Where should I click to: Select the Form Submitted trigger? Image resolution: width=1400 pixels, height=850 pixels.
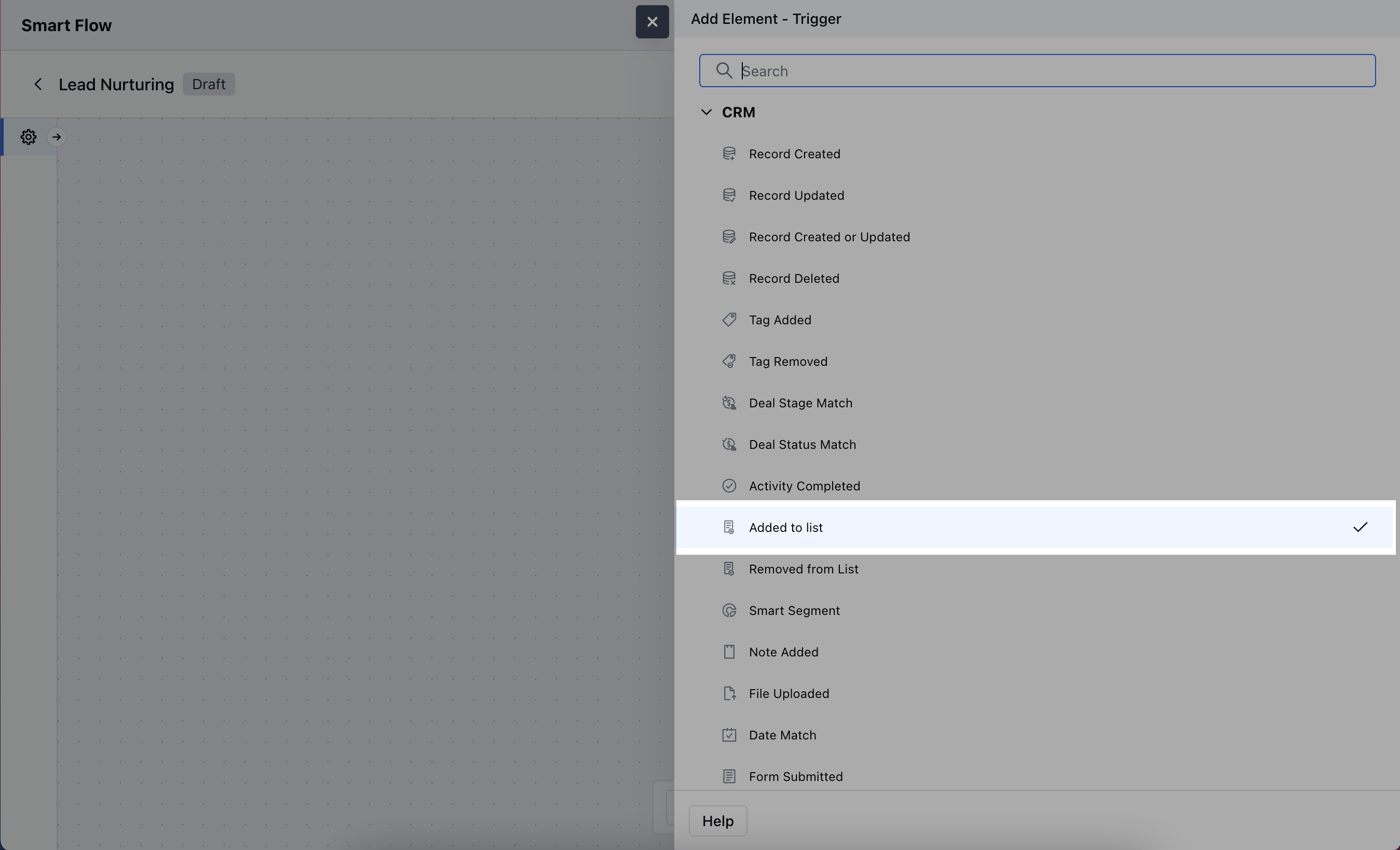click(795, 776)
